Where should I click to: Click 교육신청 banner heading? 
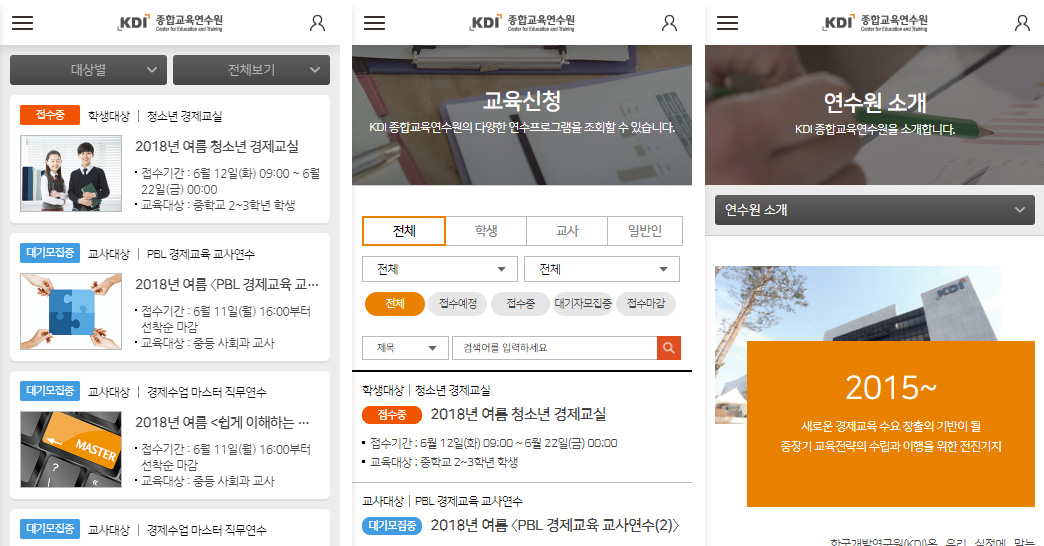(522, 101)
